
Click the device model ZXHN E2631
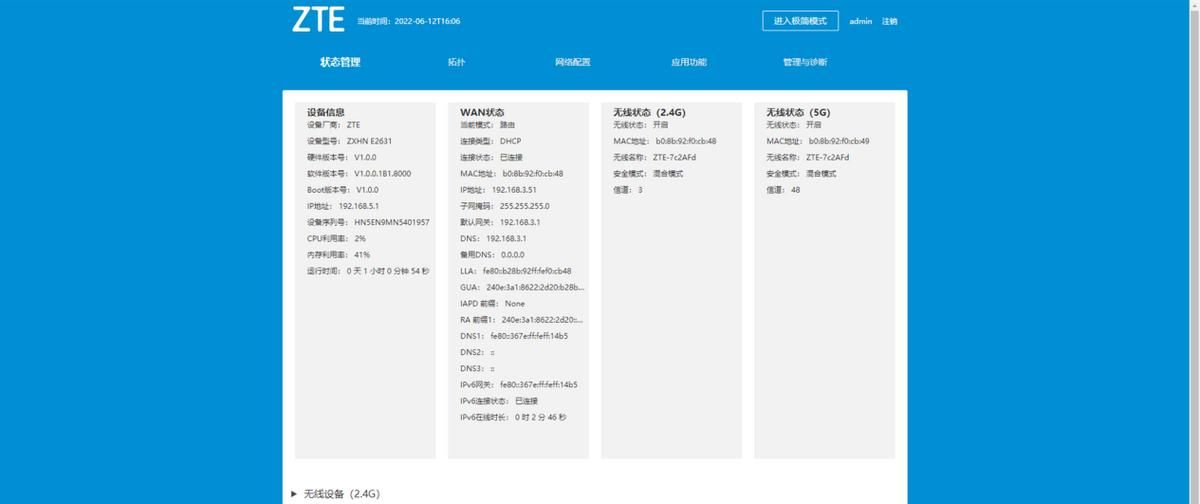coord(370,141)
